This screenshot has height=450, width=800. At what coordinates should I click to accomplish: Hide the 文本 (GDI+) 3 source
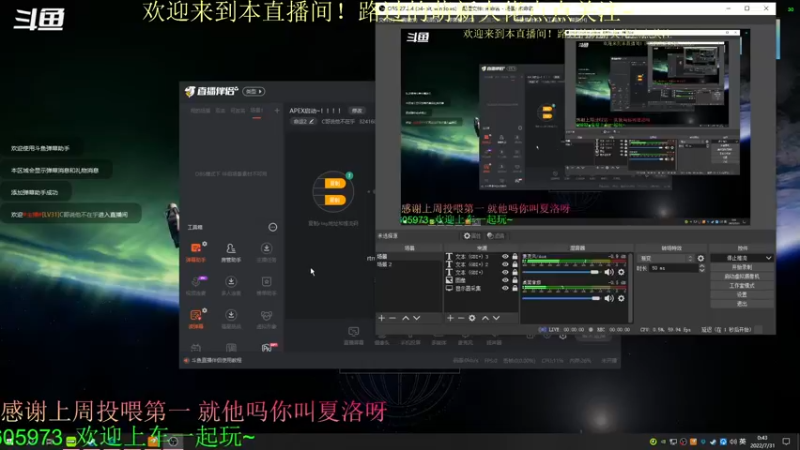[505, 257]
